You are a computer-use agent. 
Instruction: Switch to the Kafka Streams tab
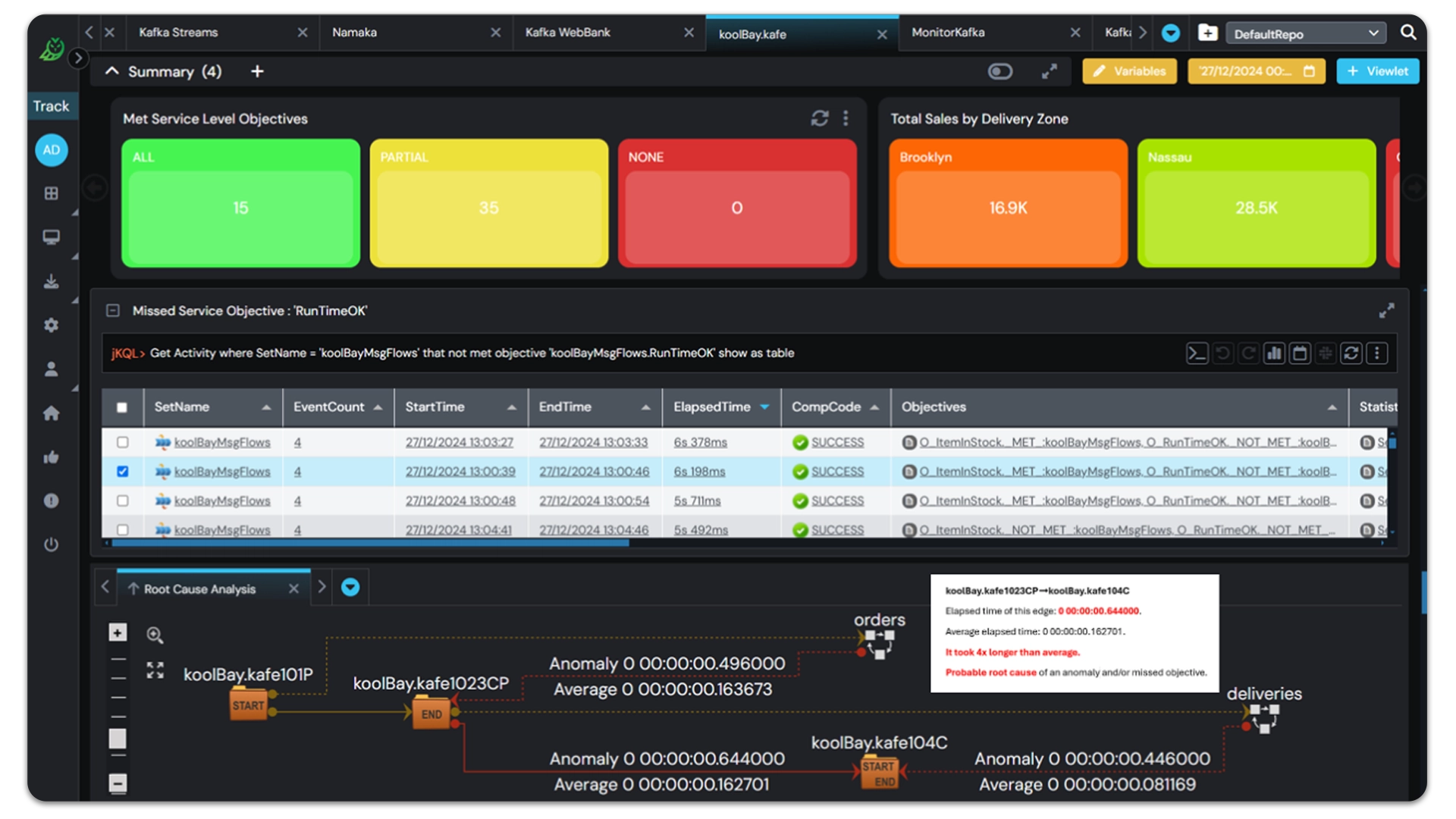point(178,33)
